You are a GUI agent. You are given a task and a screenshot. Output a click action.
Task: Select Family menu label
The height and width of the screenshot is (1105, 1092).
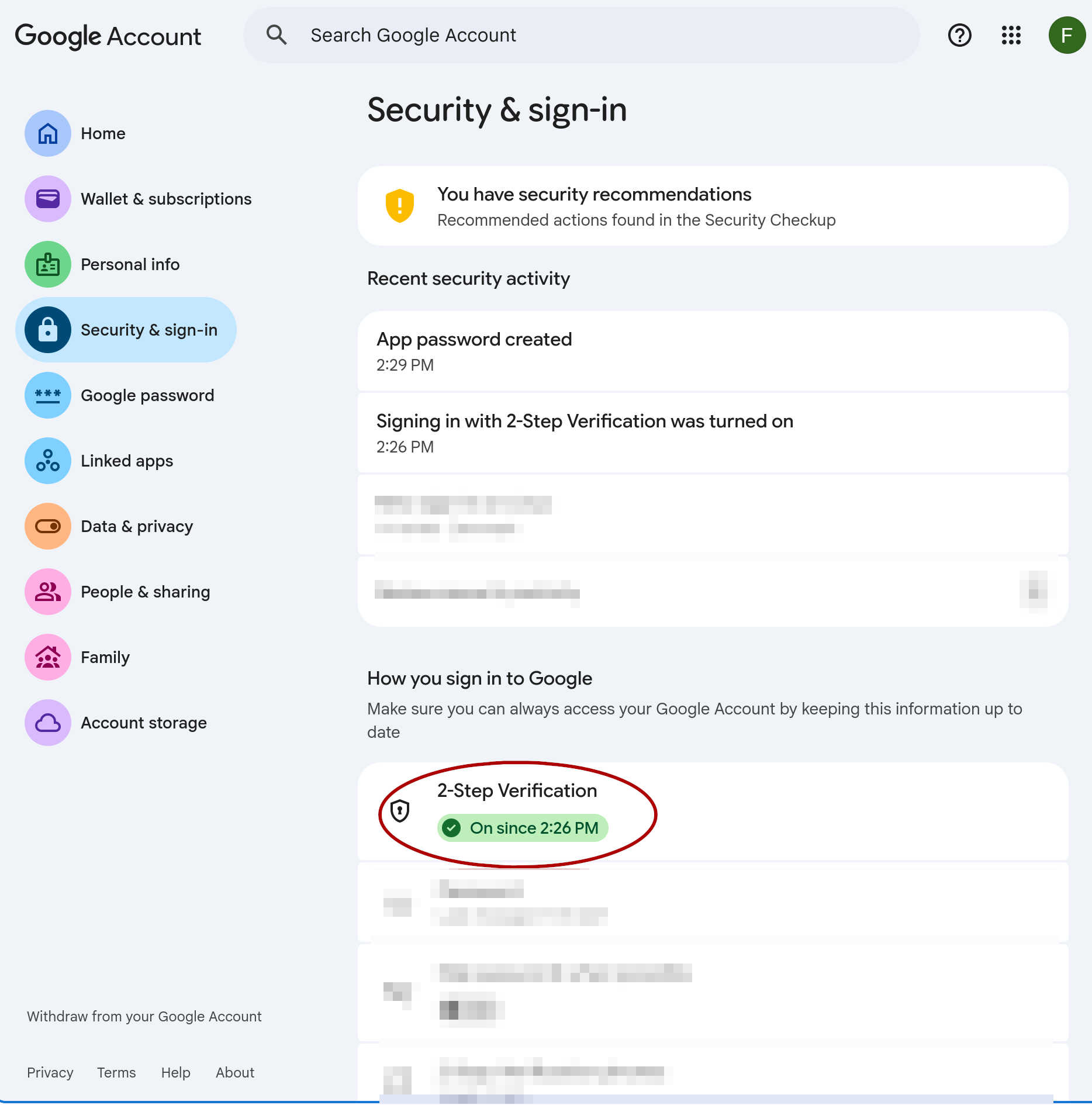[x=105, y=657]
